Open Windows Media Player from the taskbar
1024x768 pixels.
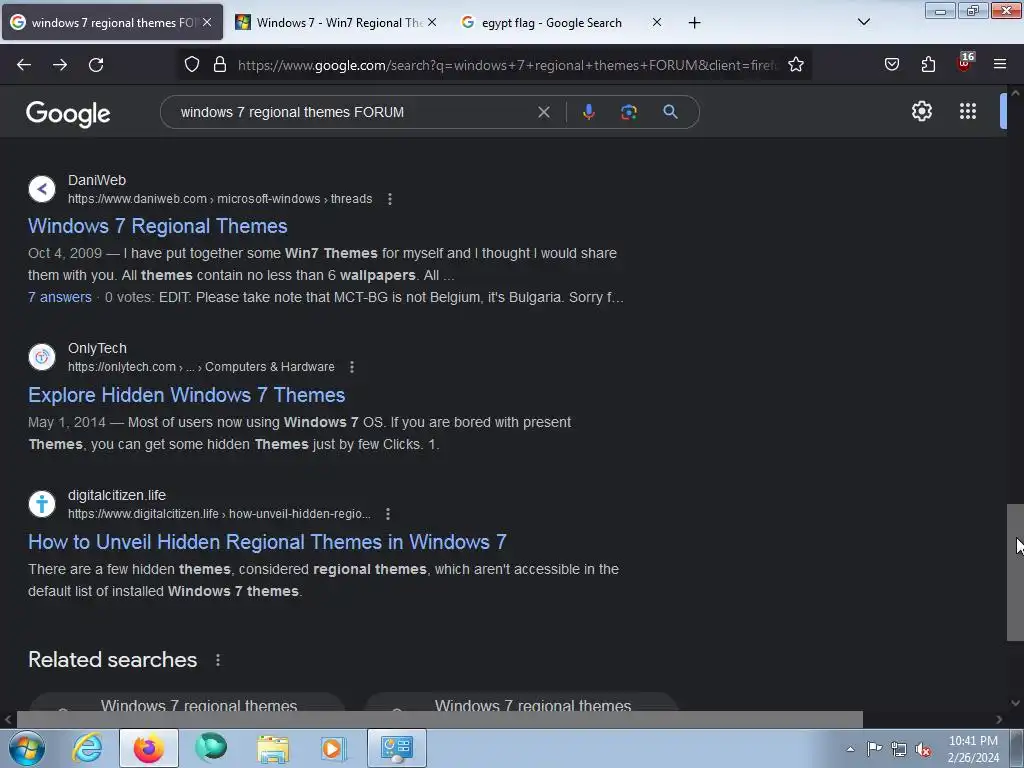(334, 748)
